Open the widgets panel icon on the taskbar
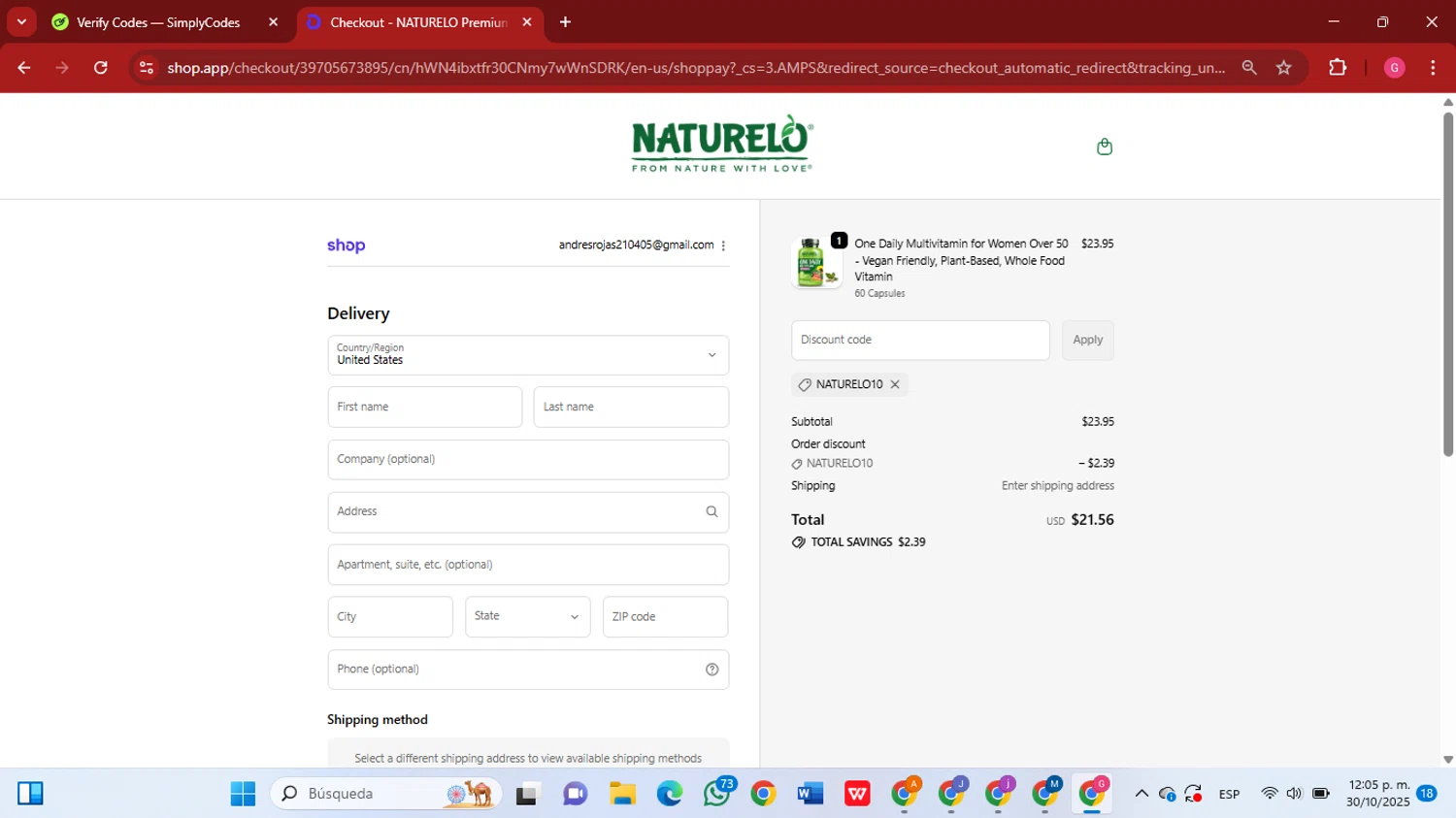 pyautogui.click(x=30, y=794)
